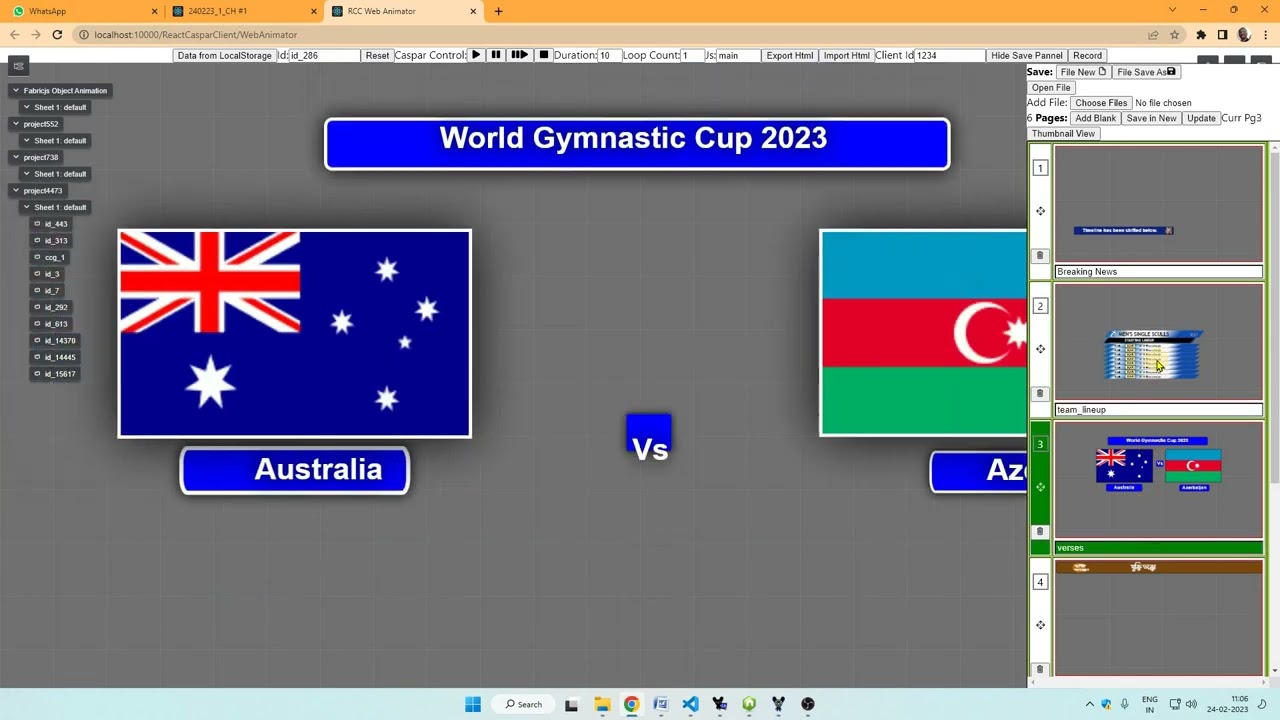Edit the Breaking News page name field
The width and height of the screenshot is (1280, 720).
click(1159, 272)
